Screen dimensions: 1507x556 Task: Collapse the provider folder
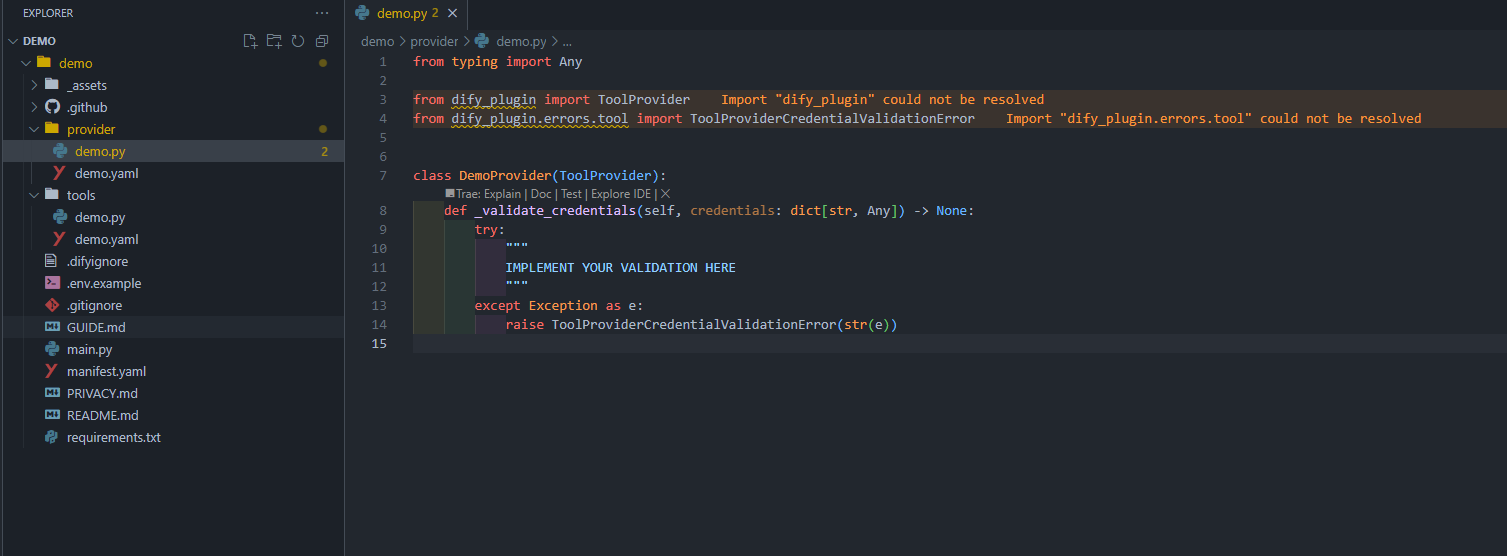coord(35,129)
